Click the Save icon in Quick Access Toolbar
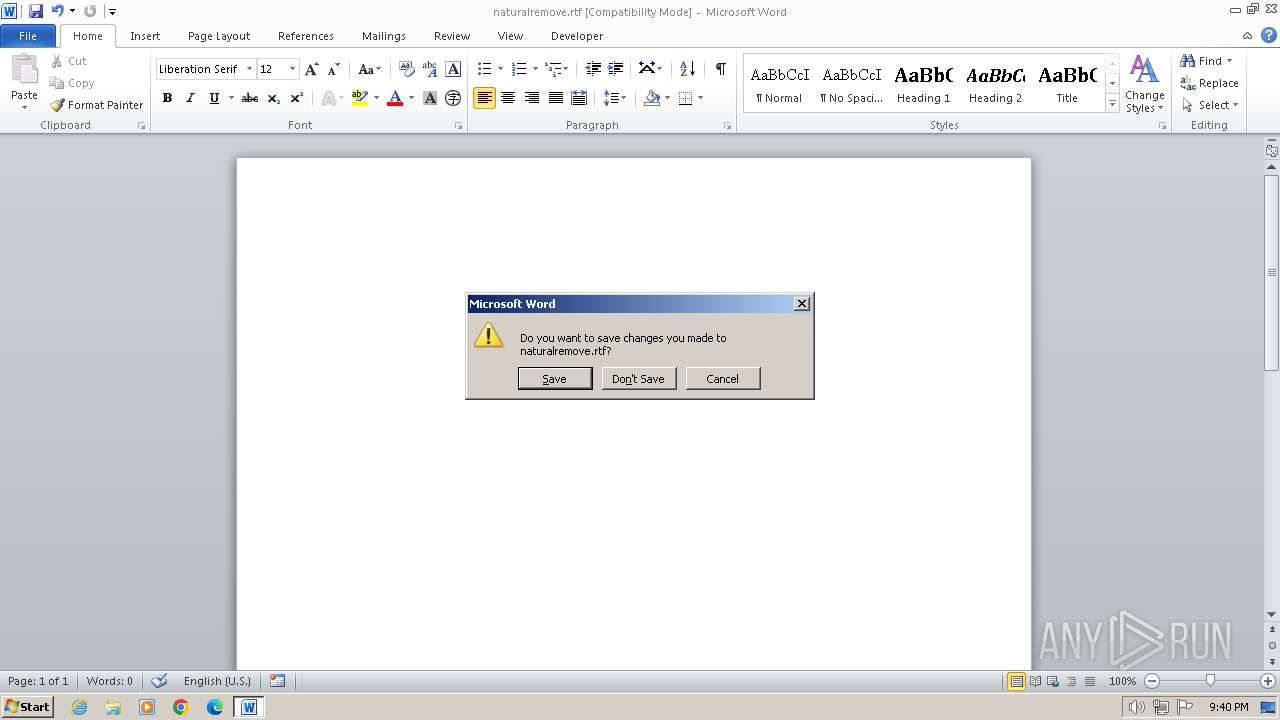 pos(36,11)
